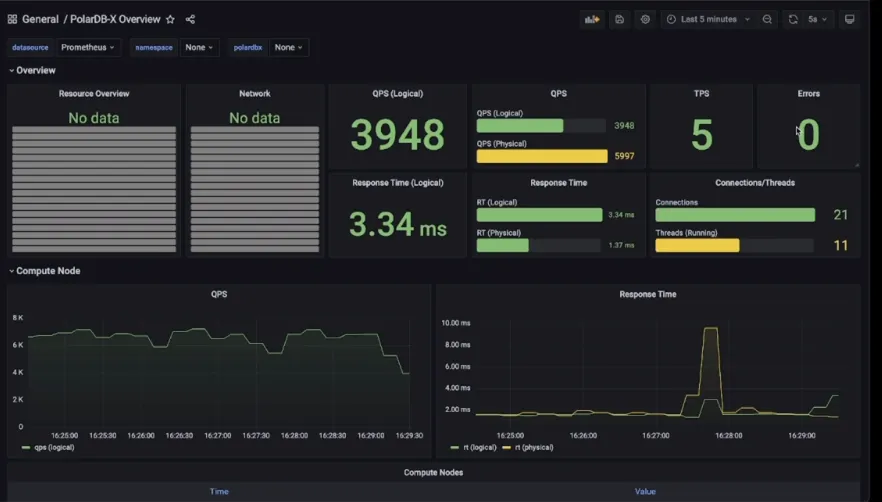Click the QPS (Physical) yellow bar gauge
Viewport: 882px width, 502px height.
(x=542, y=156)
